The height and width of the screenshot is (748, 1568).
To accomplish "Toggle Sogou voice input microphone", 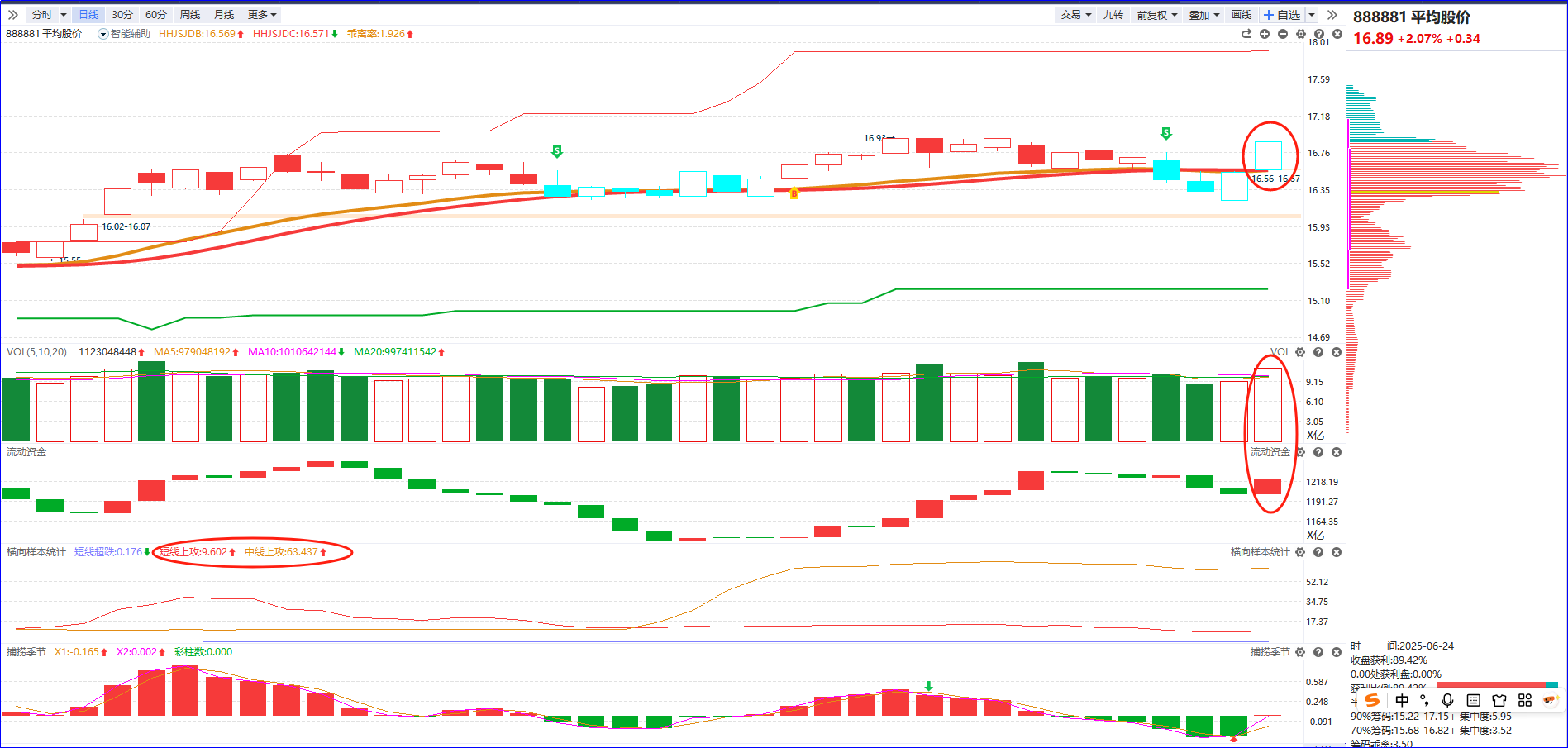I will [1447, 700].
